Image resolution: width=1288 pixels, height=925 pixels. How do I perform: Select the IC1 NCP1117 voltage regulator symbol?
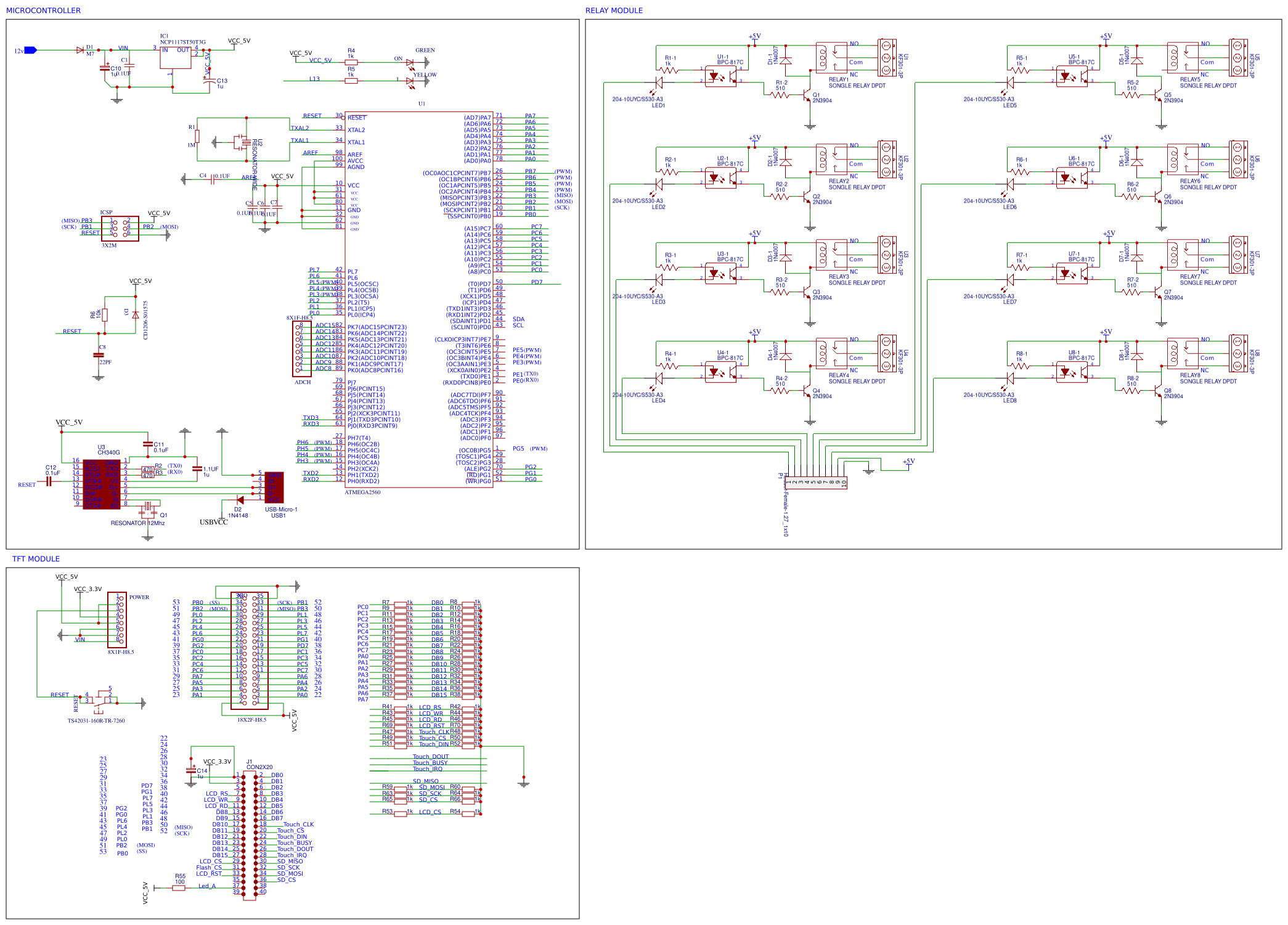click(175, 57)
